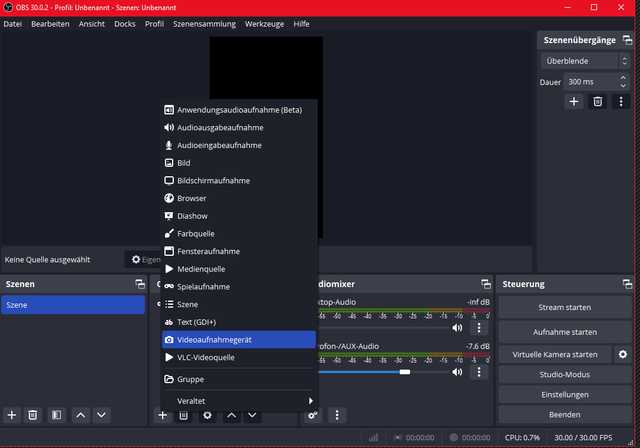640x448 pixels.
Task: Open scene filters icon in Szenen panel
Action: click(x=56, y=415)
